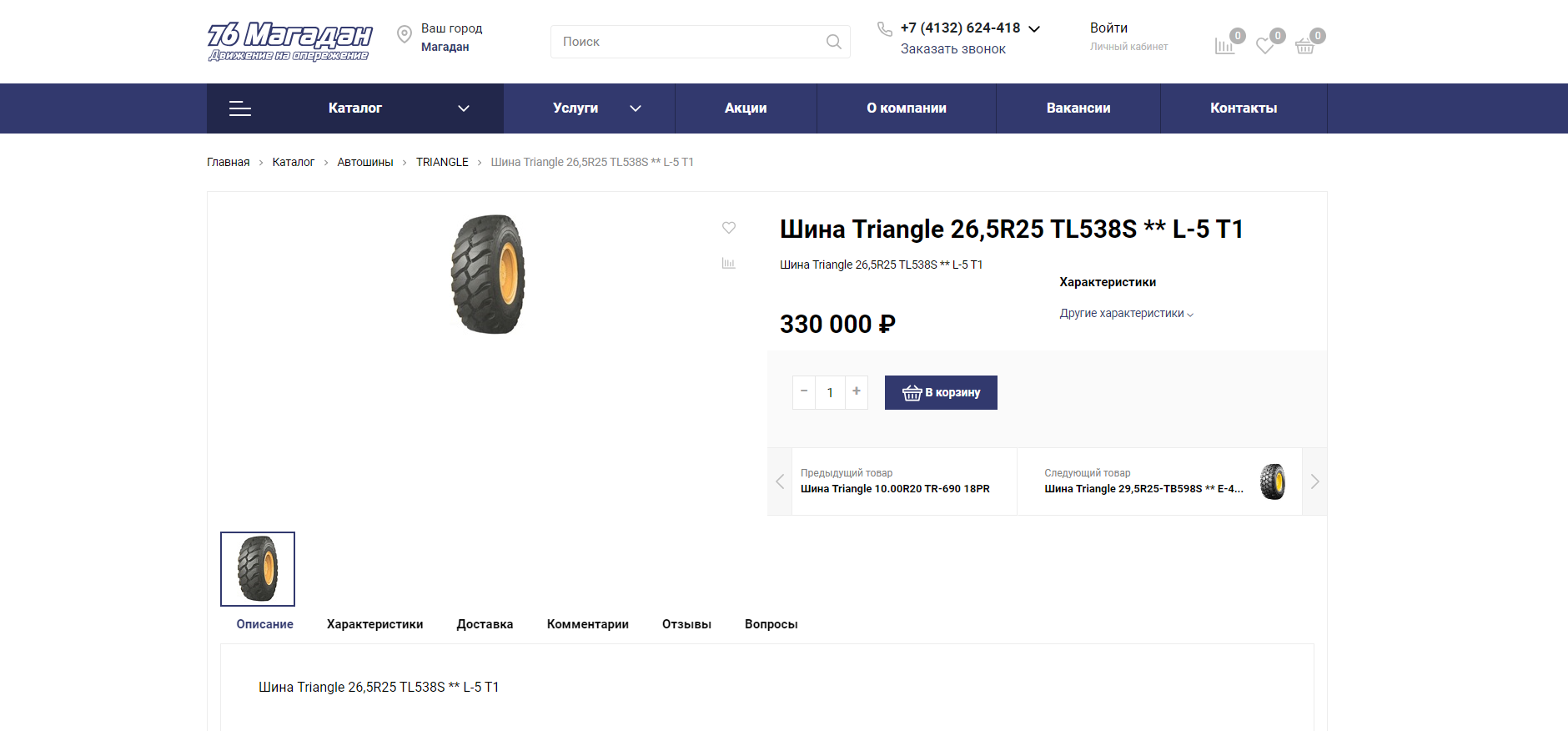This screenshot has height=731, width=1568.
Task: Open О компании menu item
Action: coord(907,108)
